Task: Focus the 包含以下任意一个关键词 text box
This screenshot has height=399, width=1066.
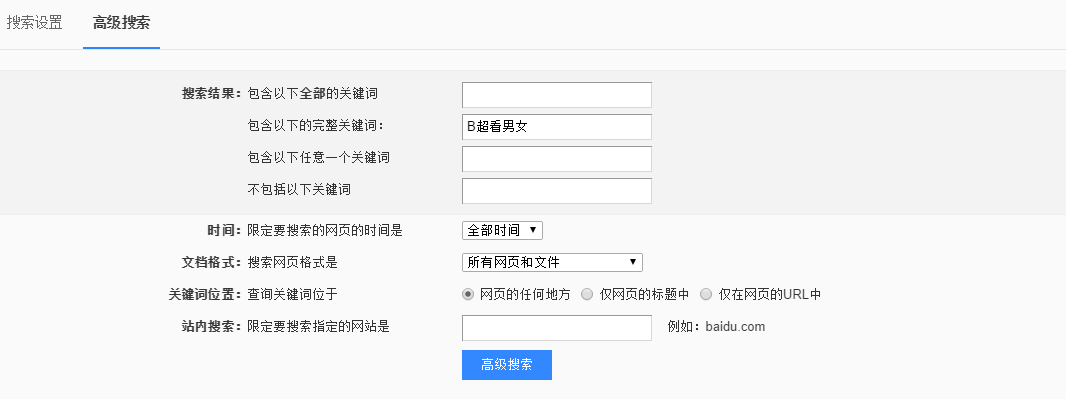Action: pos(557,159)
